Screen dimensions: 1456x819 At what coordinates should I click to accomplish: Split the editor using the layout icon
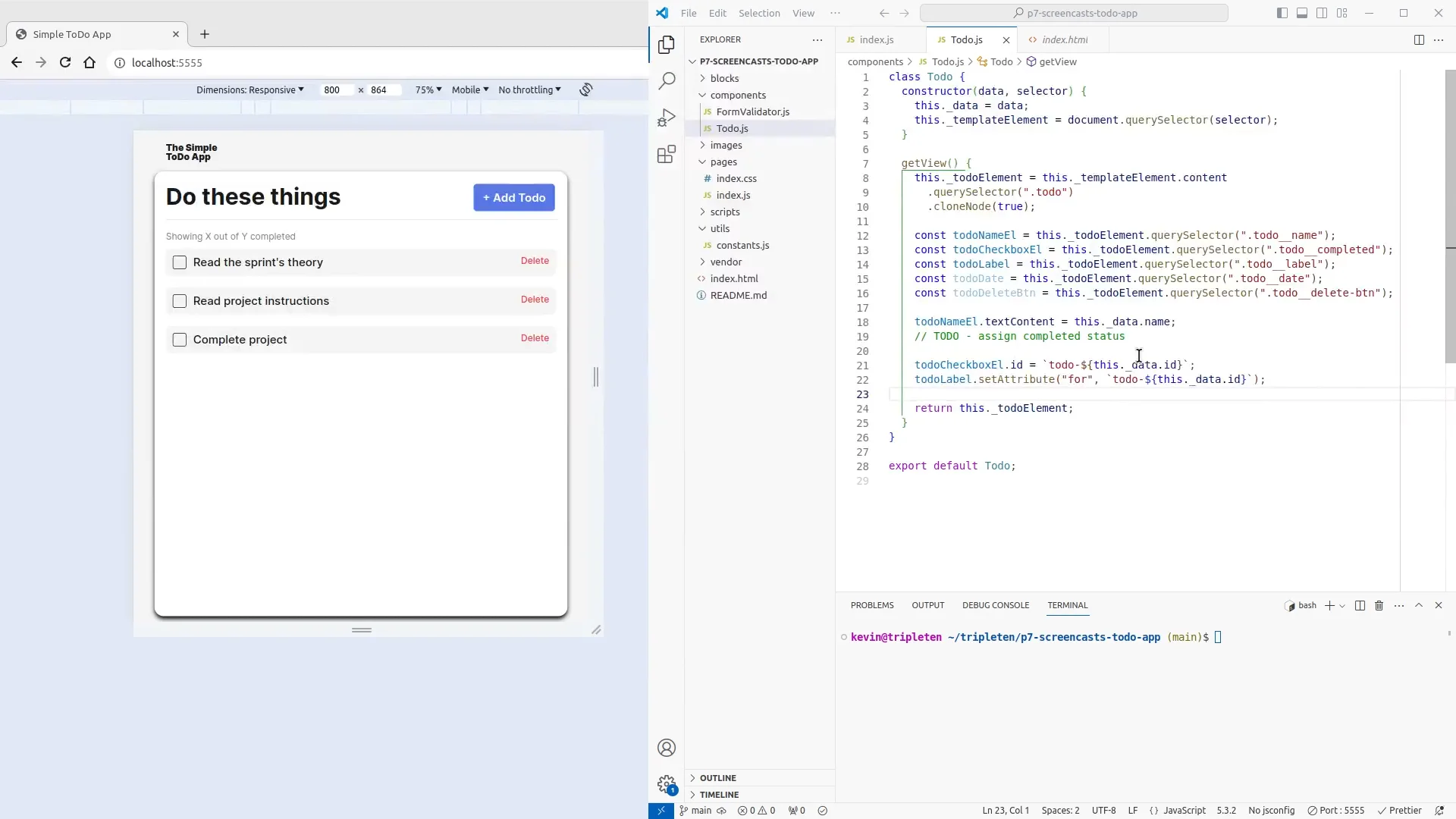(1419, 39)
